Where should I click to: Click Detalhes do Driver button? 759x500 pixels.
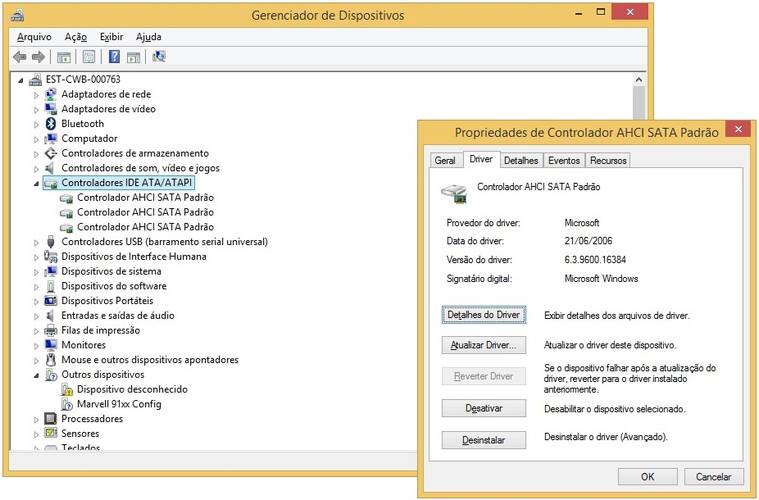484,315
